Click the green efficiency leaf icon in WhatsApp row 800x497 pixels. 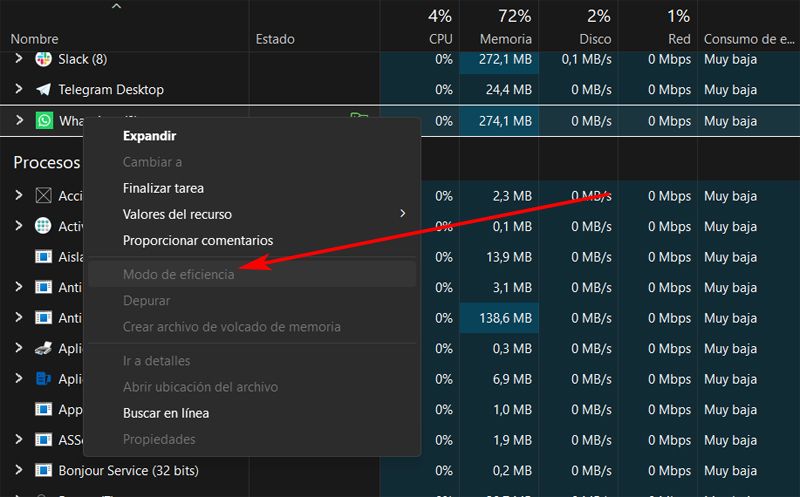pos(359,116)
